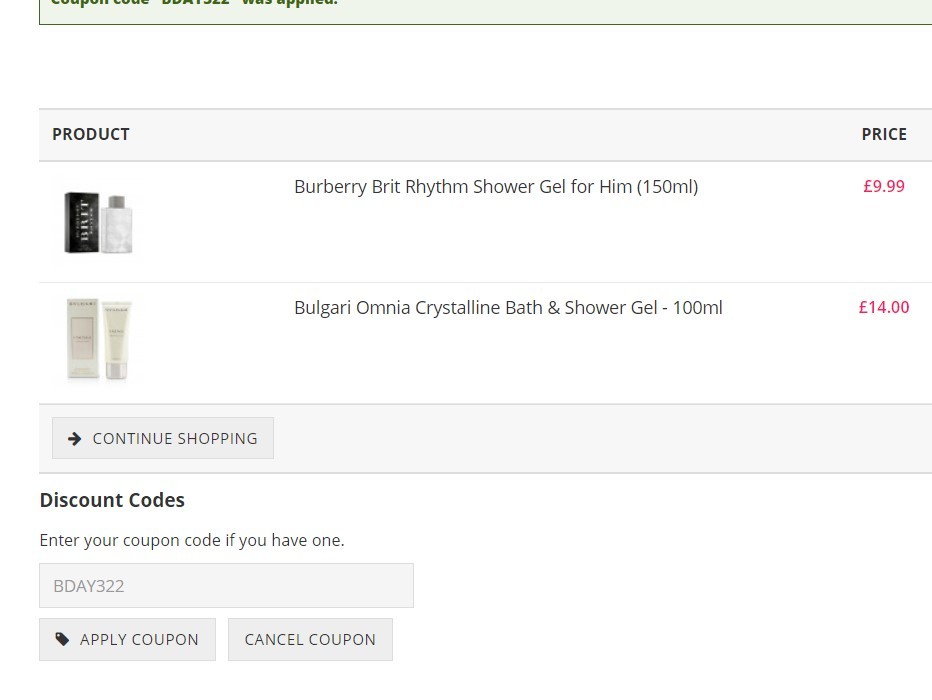932x700 pixels.
Task: Click the Continue Shopping button label
Action: (x=175, y=439)
